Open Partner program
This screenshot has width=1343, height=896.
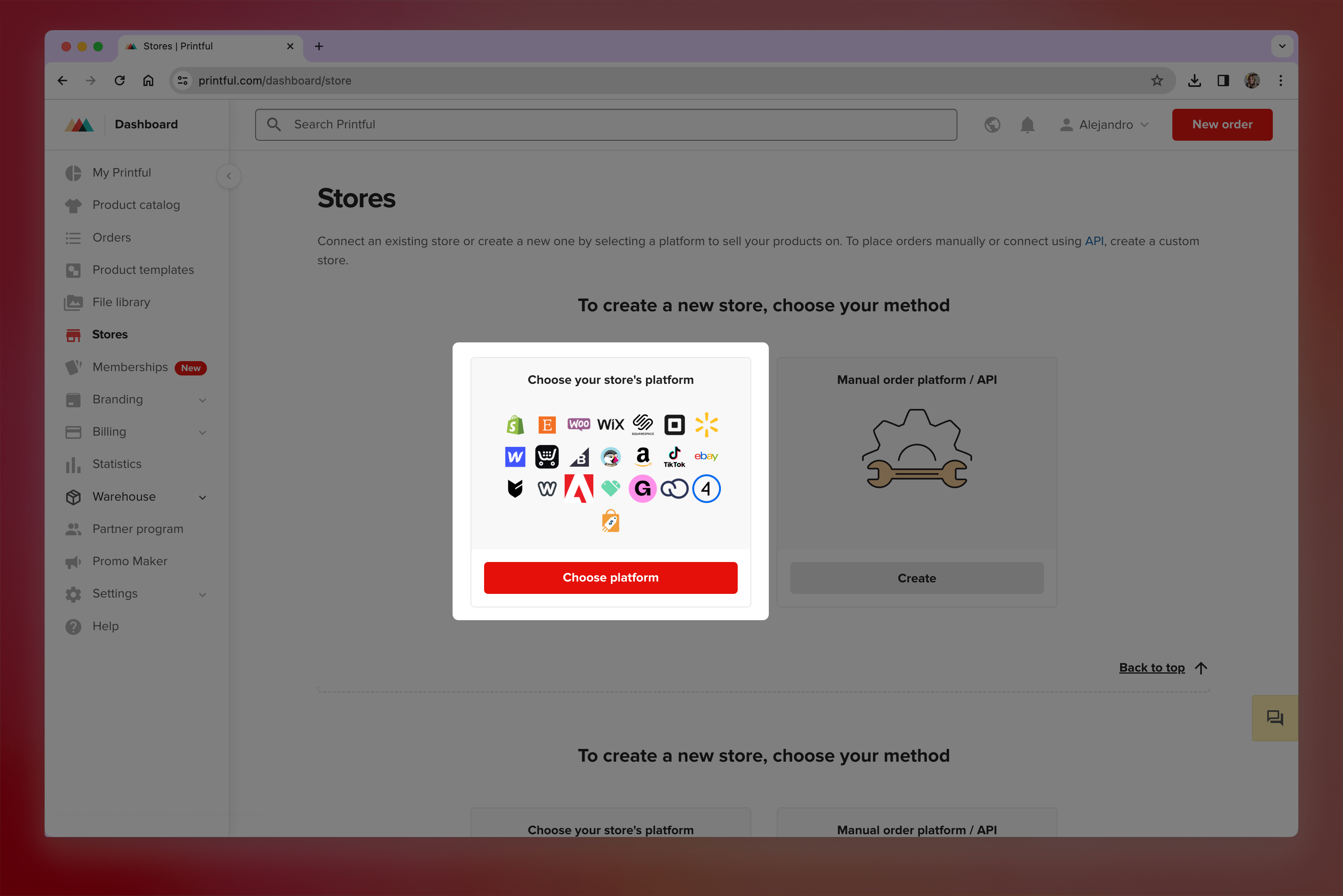138,529
